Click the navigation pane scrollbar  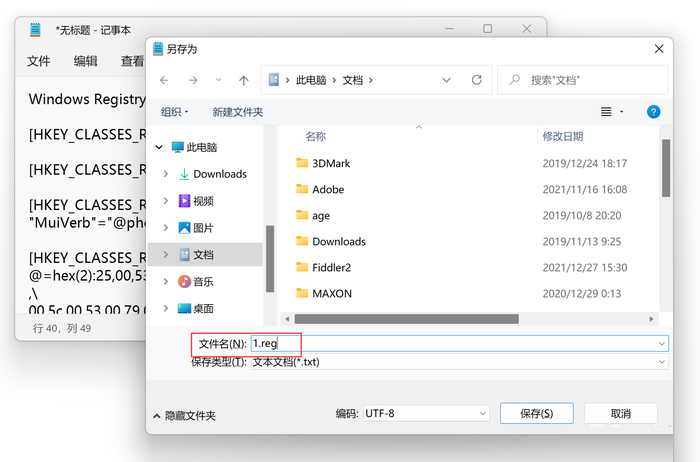click(270, 259)
